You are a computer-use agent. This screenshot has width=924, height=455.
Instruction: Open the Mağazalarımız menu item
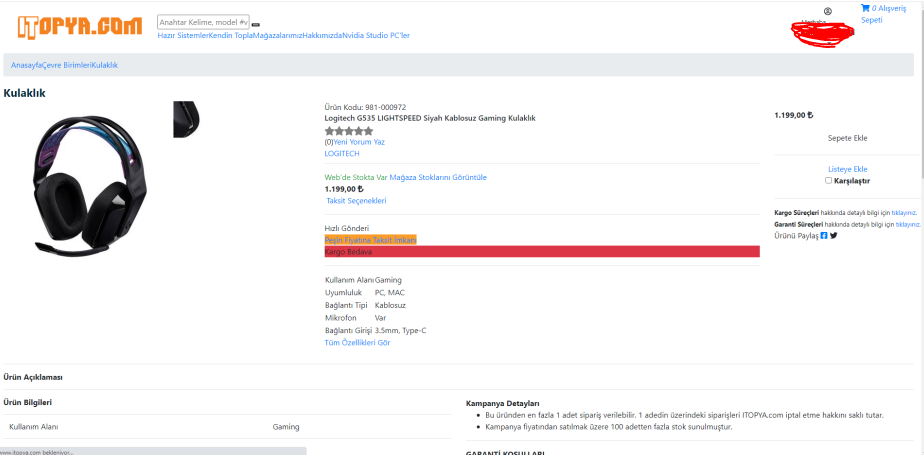278,35
